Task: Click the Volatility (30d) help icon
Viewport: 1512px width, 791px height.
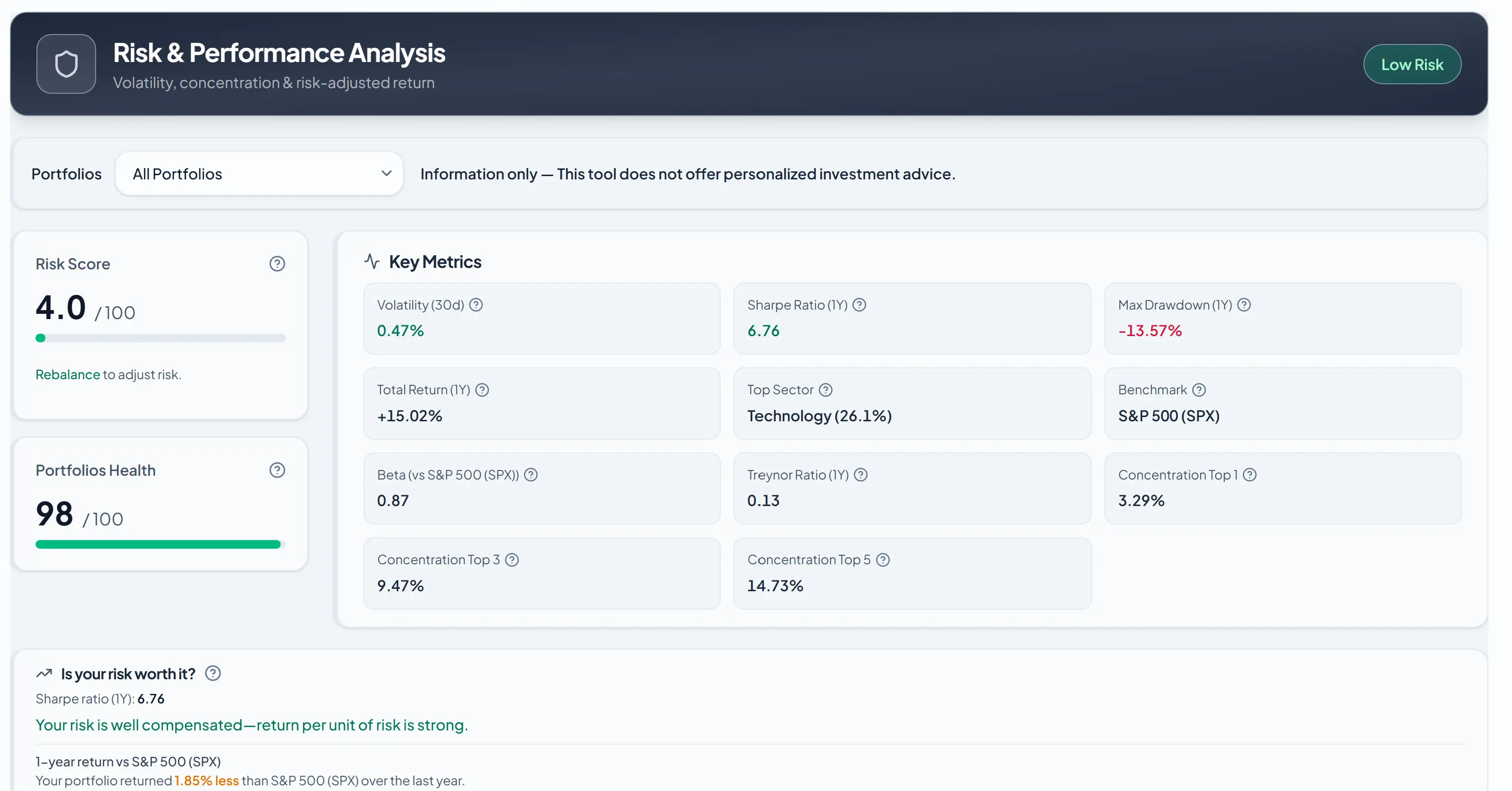Action: point(477,304)
